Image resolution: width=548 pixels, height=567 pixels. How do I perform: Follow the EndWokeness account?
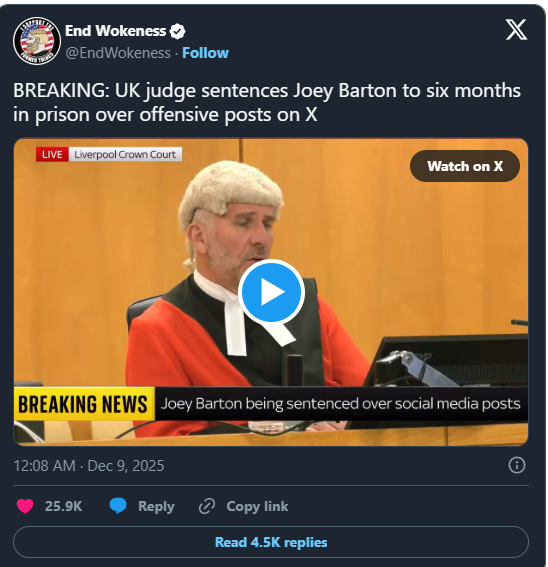[x=205, y=53]
